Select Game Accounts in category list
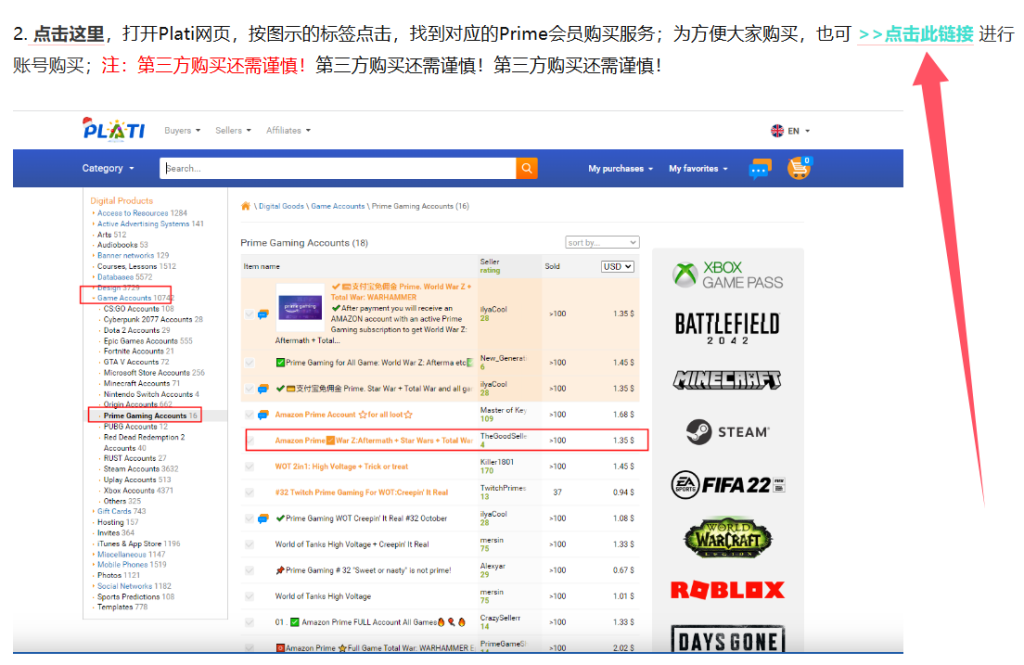The height and width of the screenshot is (665, 1024). 124,298
